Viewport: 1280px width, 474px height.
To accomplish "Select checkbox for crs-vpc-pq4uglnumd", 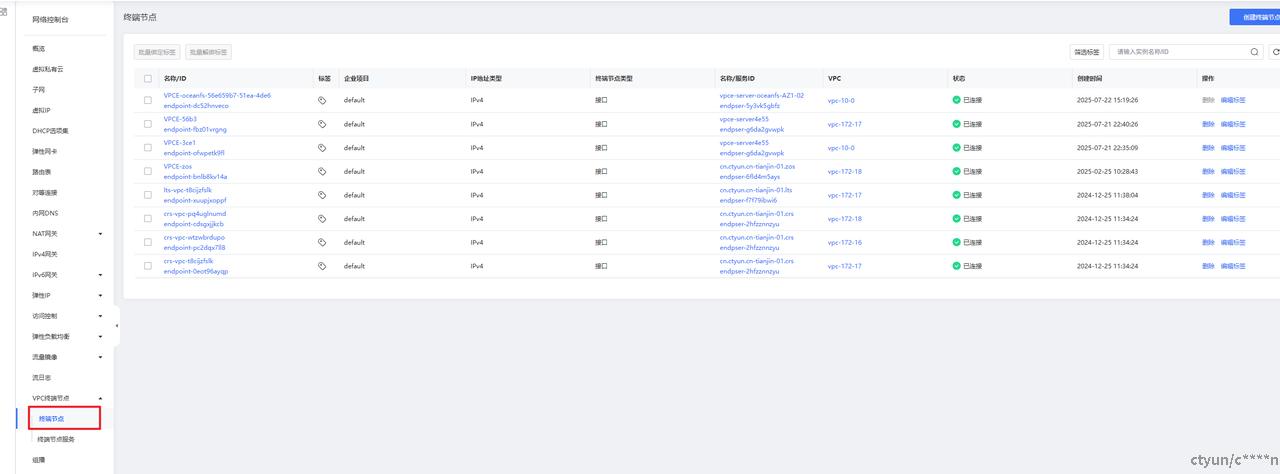I will point(148,219).
